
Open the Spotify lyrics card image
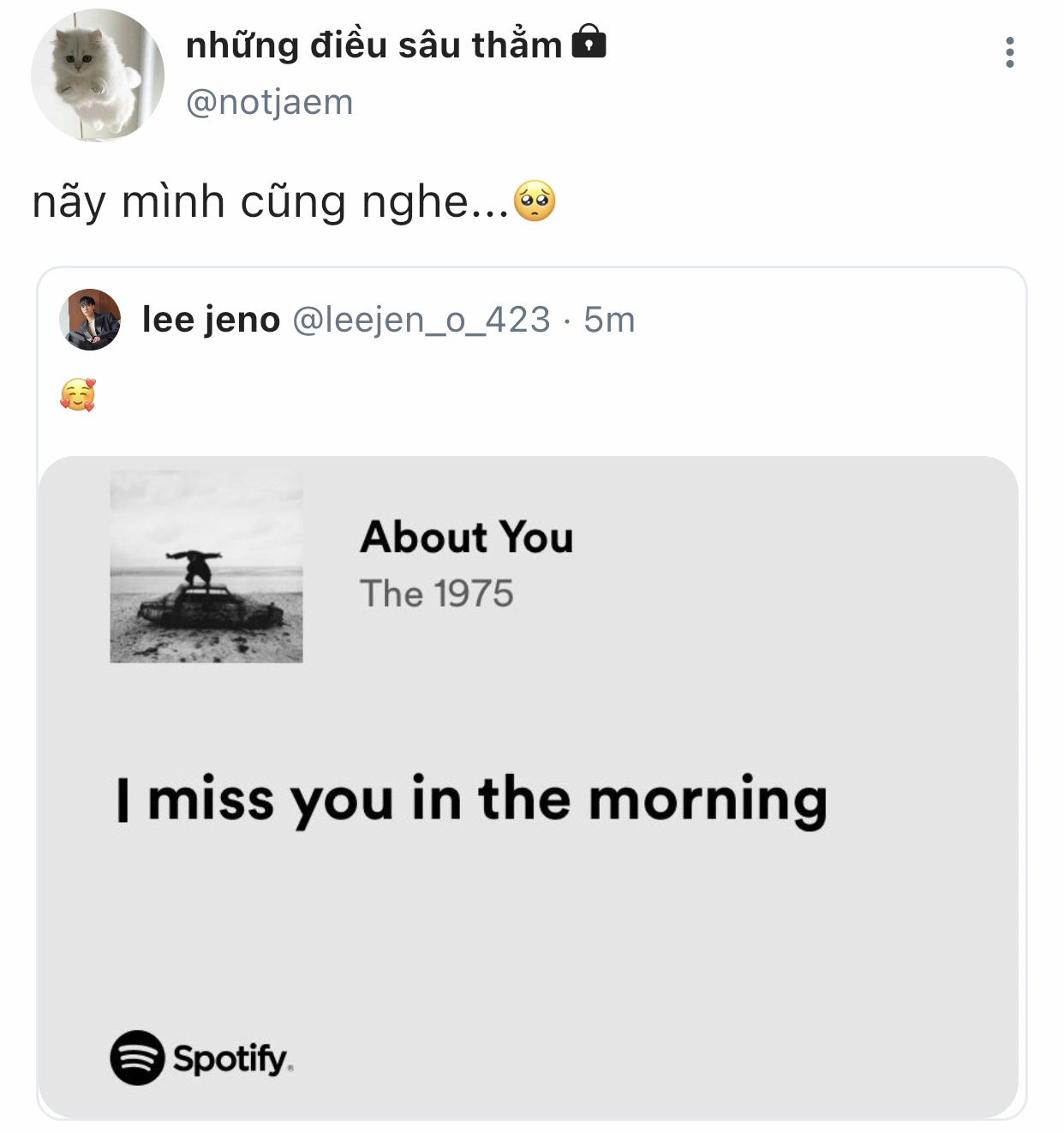529,787
